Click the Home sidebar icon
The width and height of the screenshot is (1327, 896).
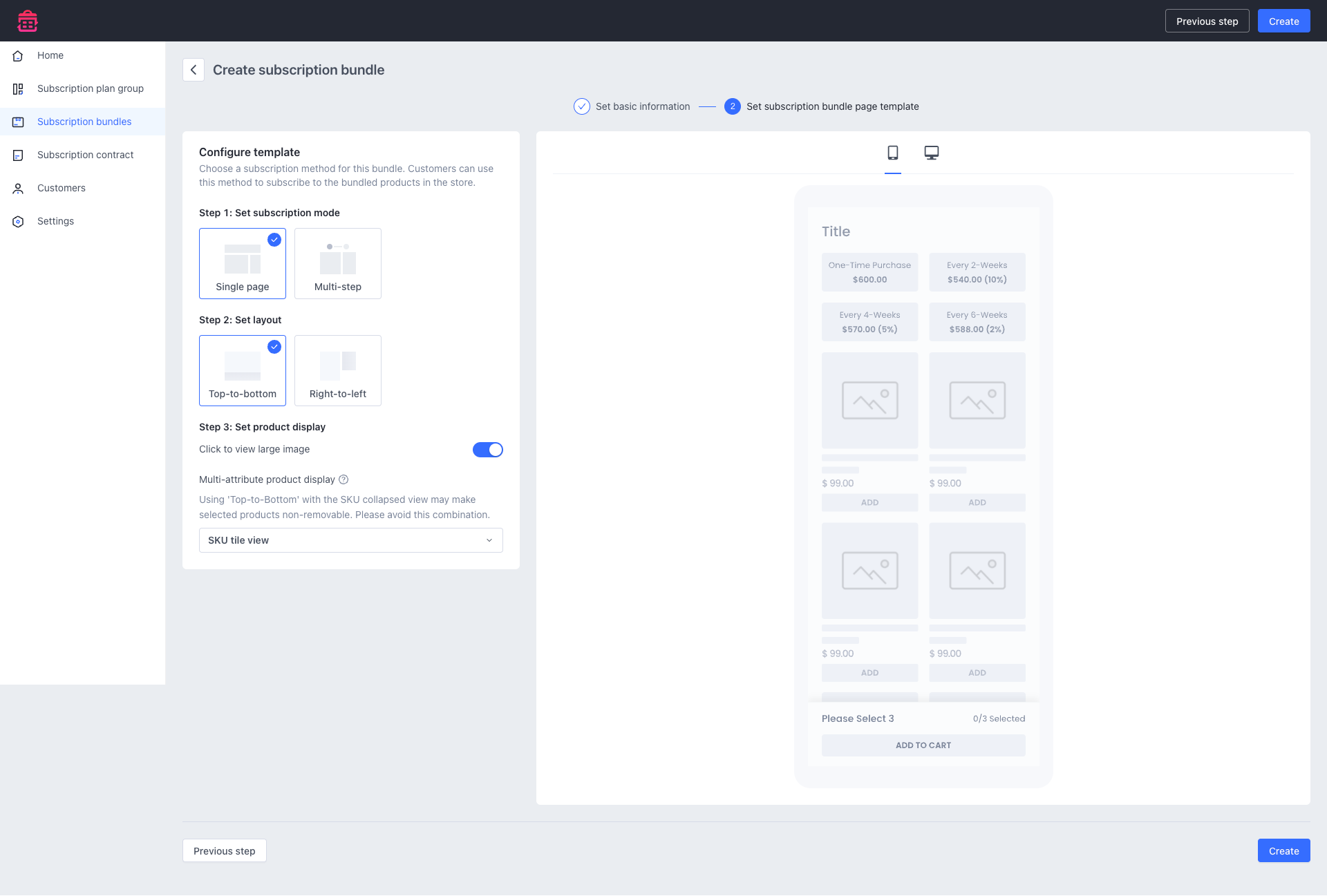click(x=18, y=56)
